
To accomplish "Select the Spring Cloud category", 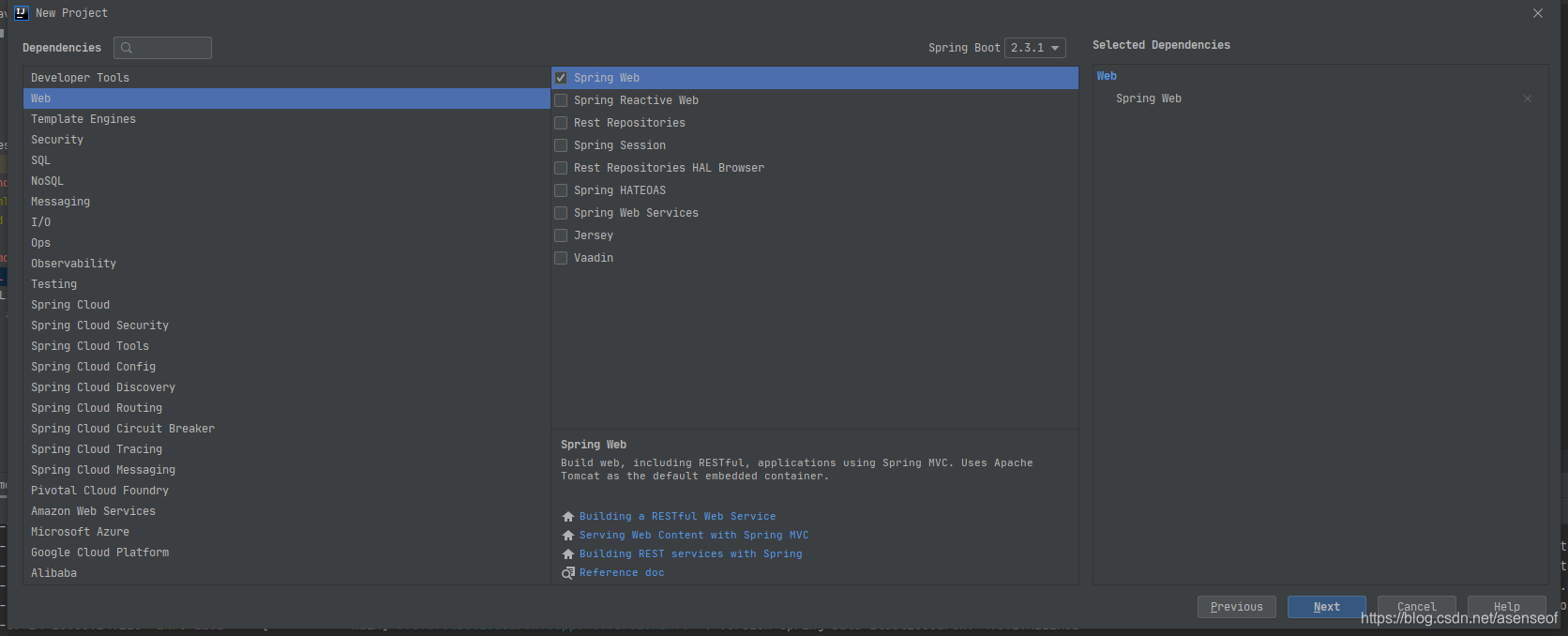I will [286, 305].
